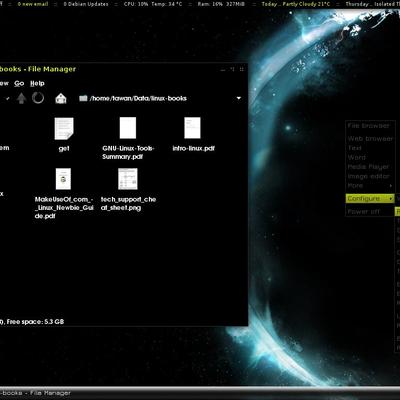Reload the current folder view
Screen dimensions: 400x400
coord(38,98)
